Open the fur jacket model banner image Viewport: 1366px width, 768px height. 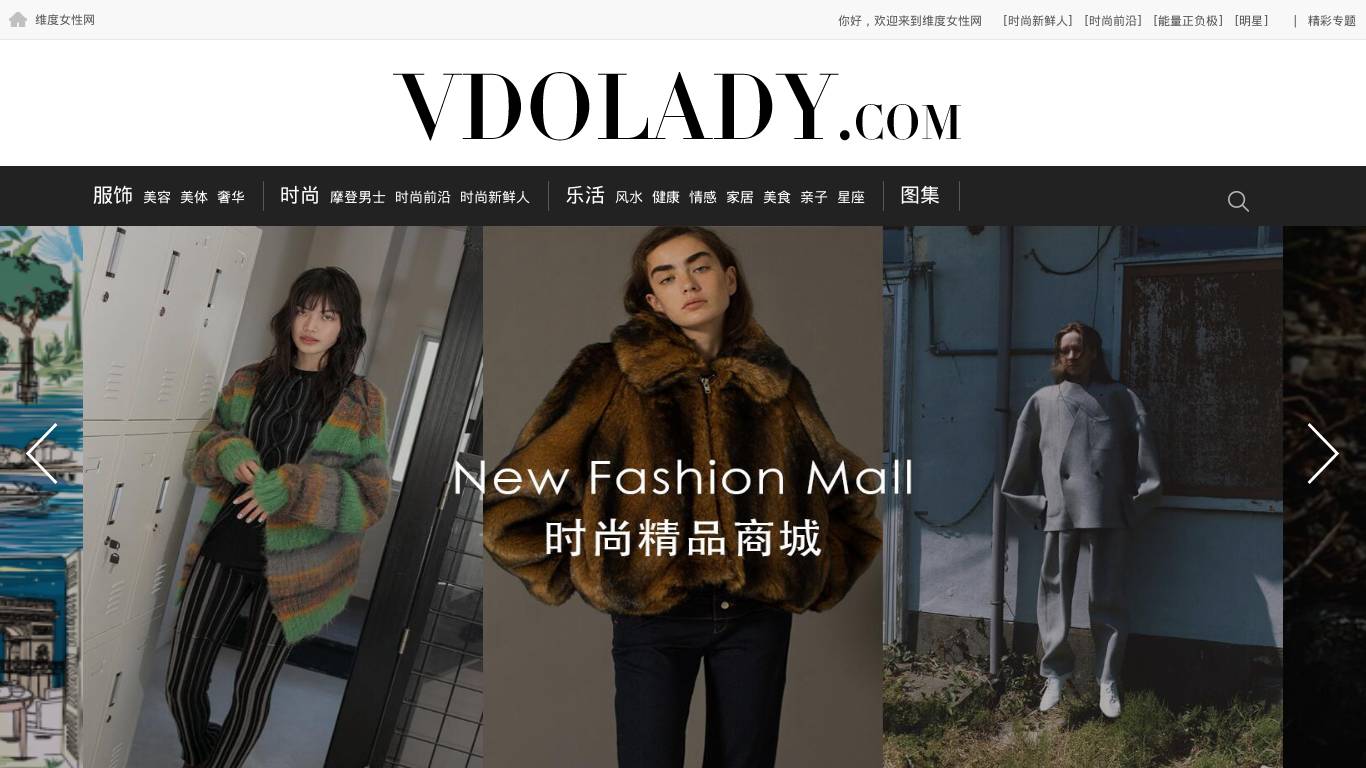click(683, 497)
